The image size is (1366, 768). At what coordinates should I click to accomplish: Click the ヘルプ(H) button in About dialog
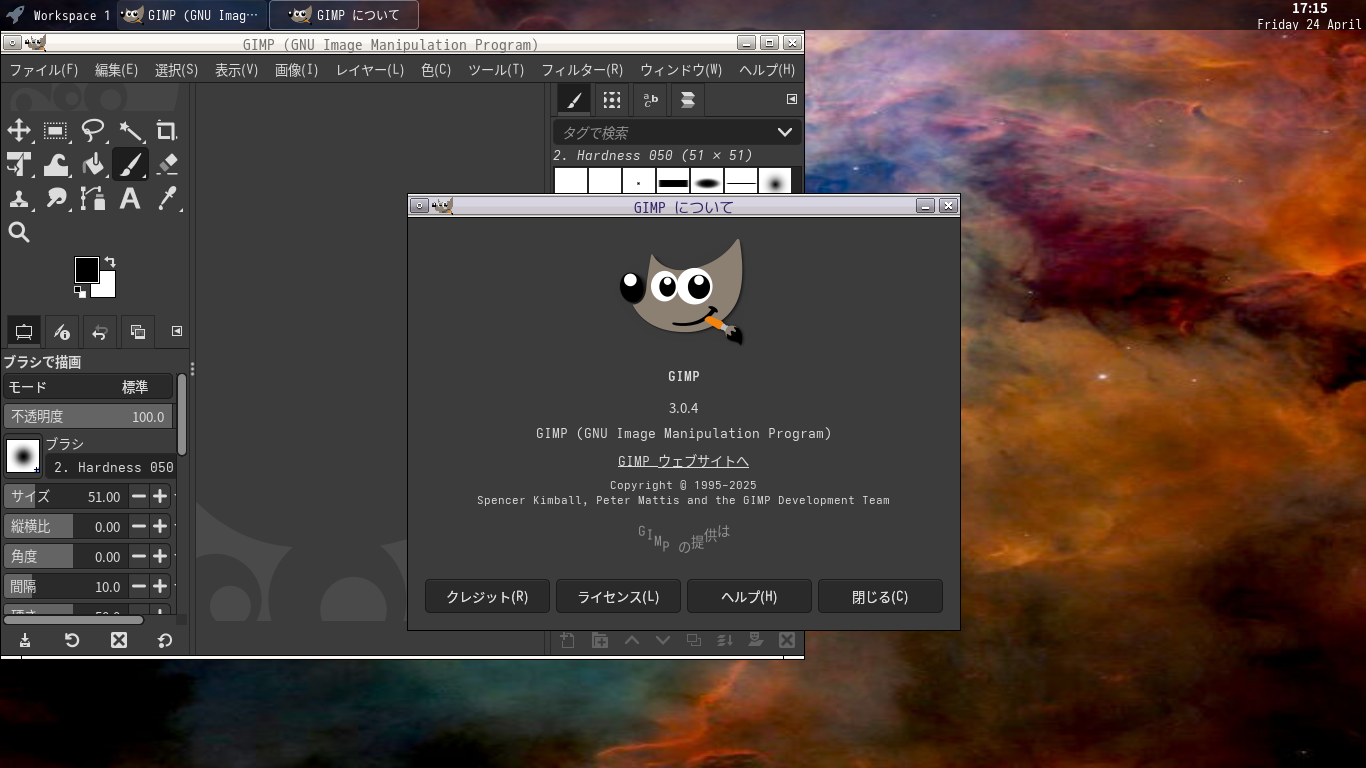(749, 596)
